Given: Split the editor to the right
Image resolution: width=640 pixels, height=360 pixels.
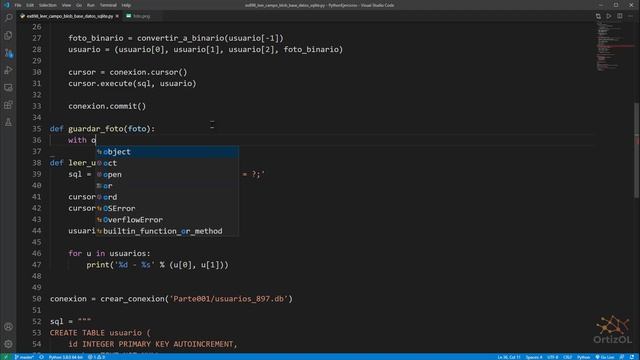Looking at the screenshot, I should coord(620,16).
